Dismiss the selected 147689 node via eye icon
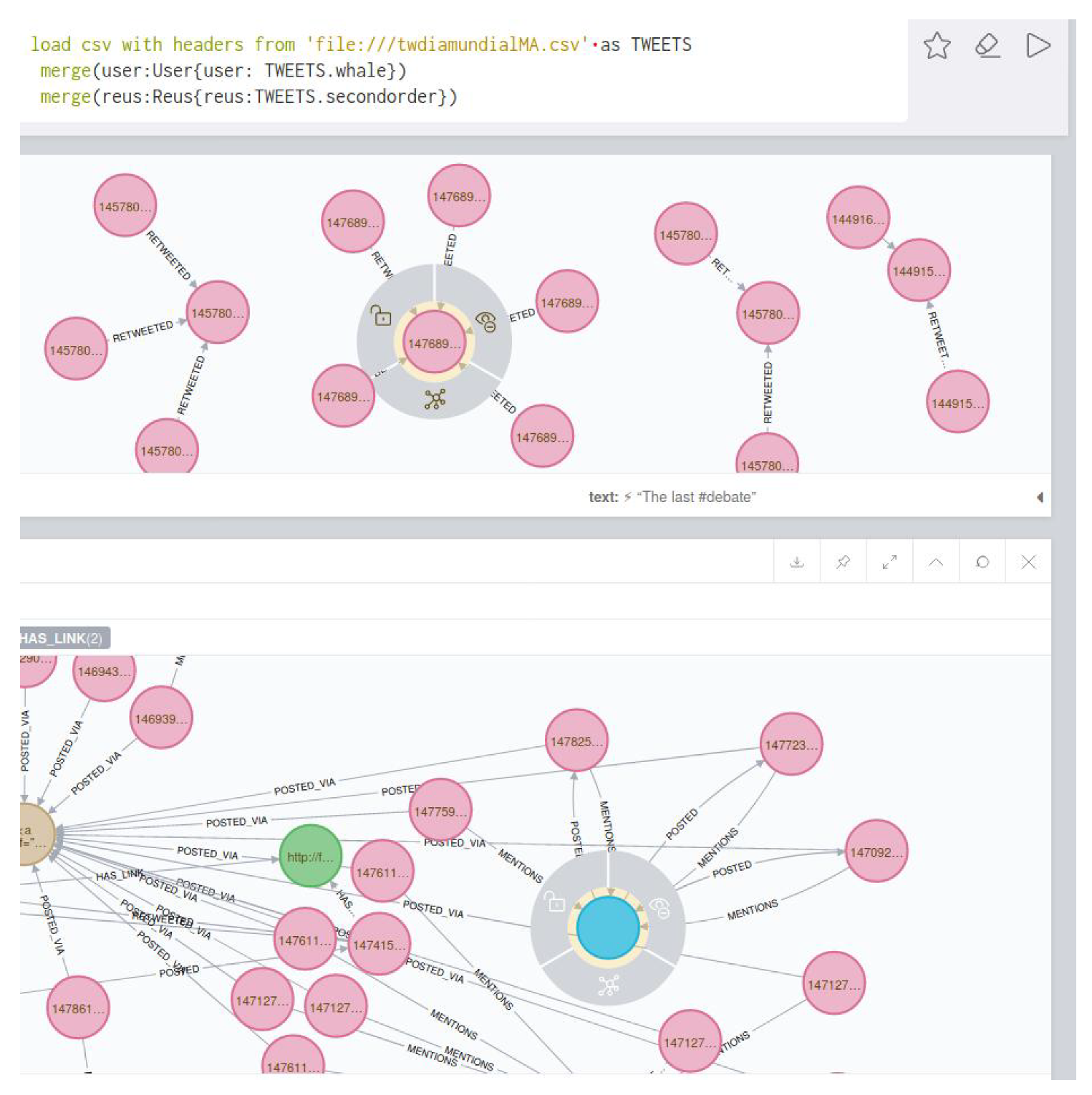The height and width of the screenshot is (1095, 1092). click(486, 322)
